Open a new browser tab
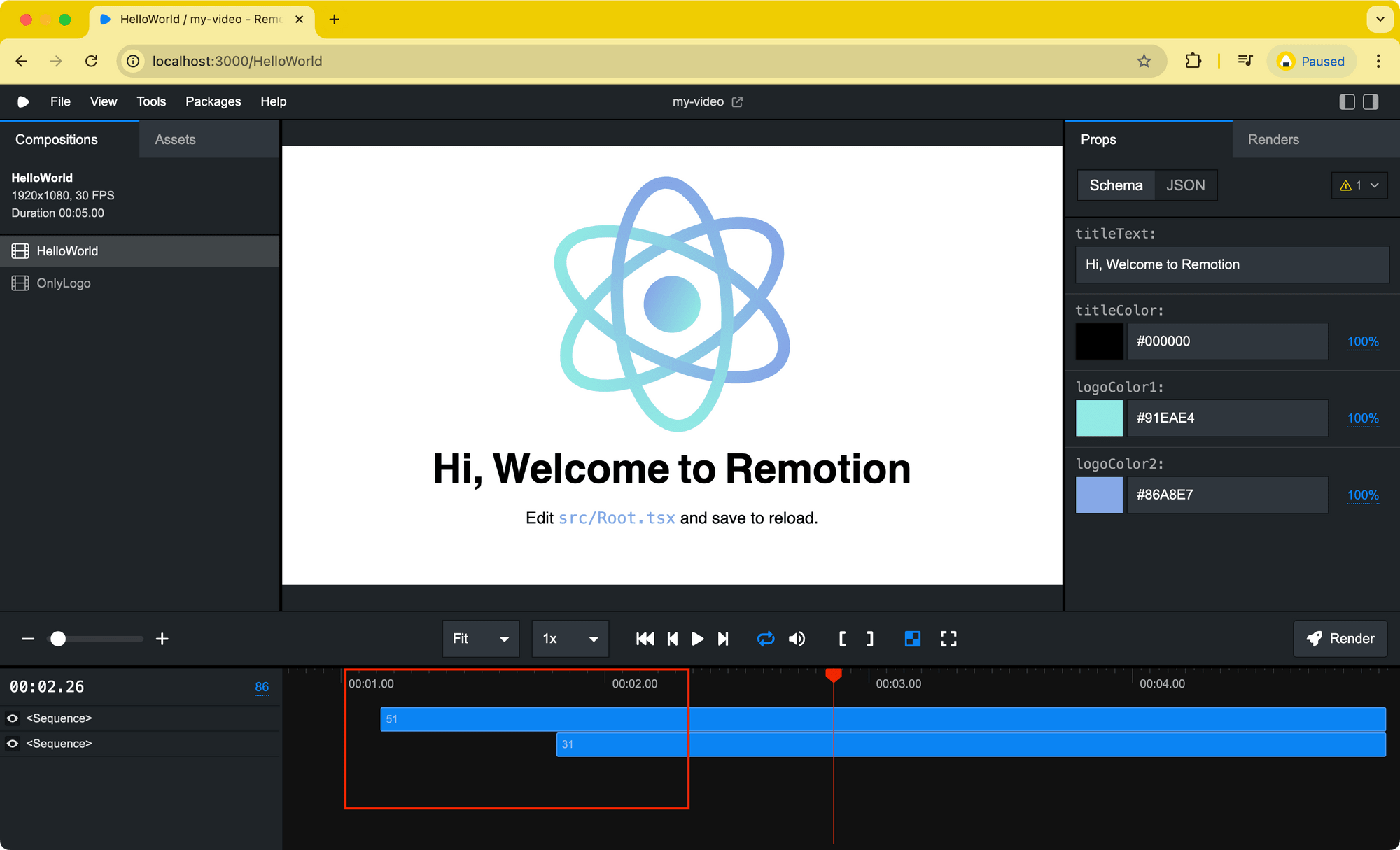The height and width of the screenshot is (850, 1400). 334,20
